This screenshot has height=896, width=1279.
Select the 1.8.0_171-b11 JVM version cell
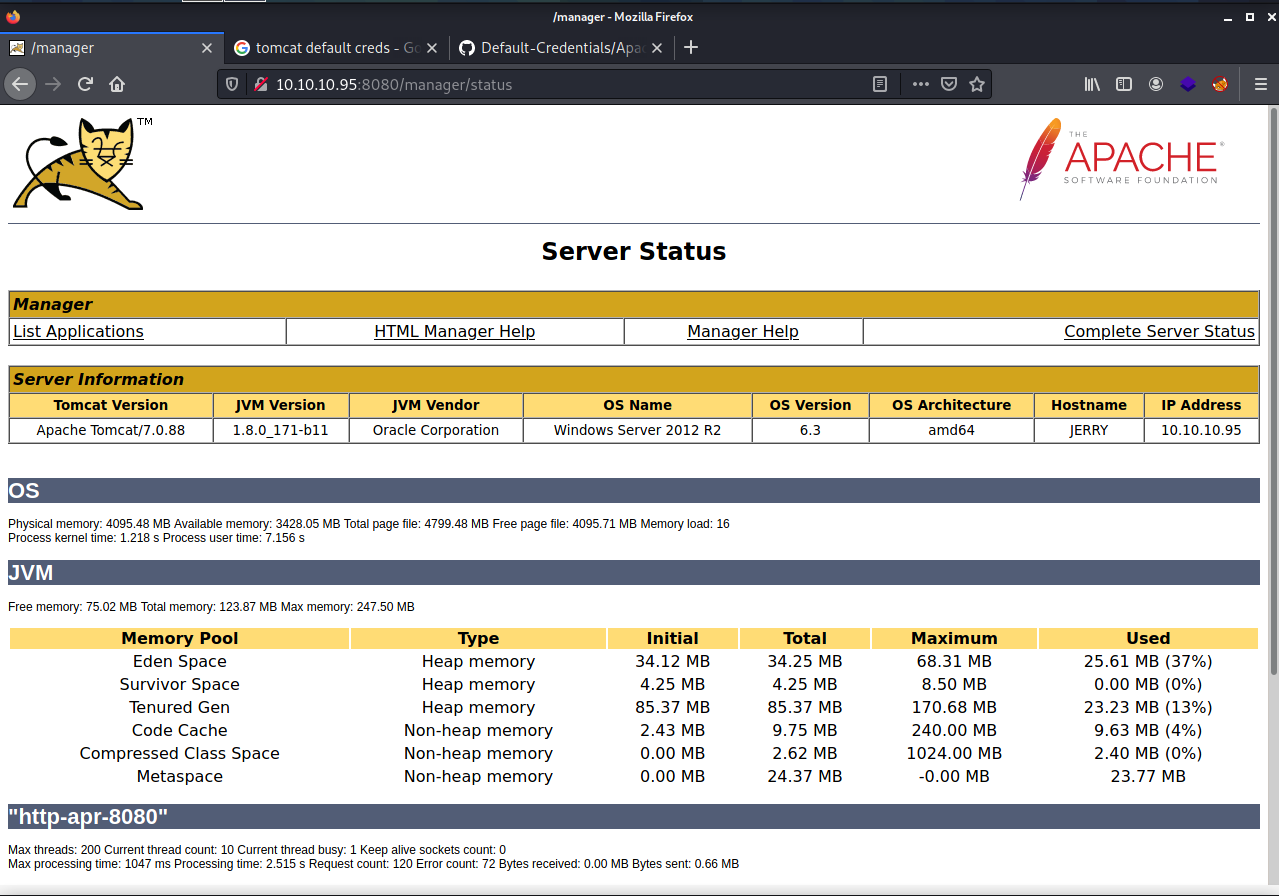(281, 430)
